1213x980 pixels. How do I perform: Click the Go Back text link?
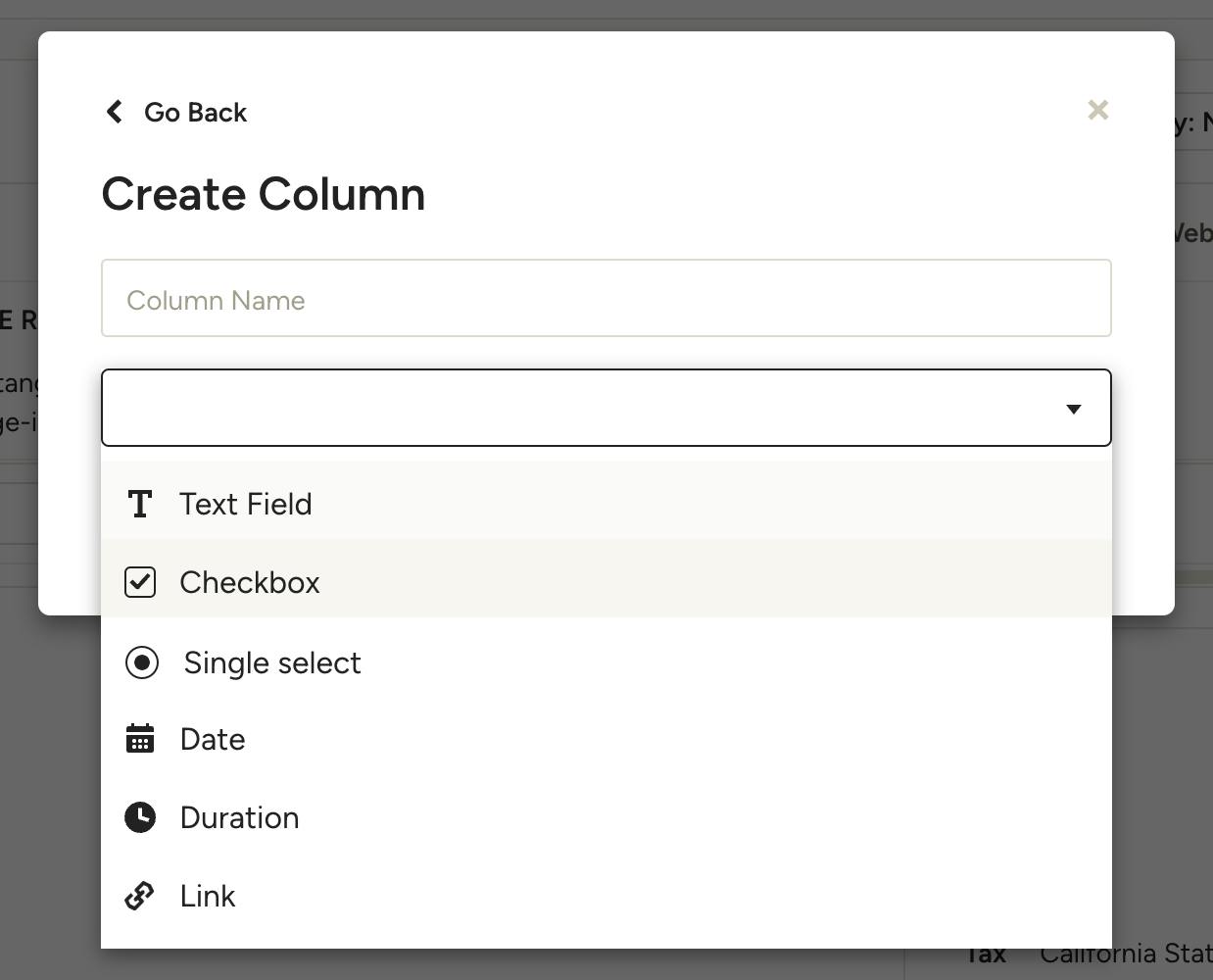coord(195,113)
